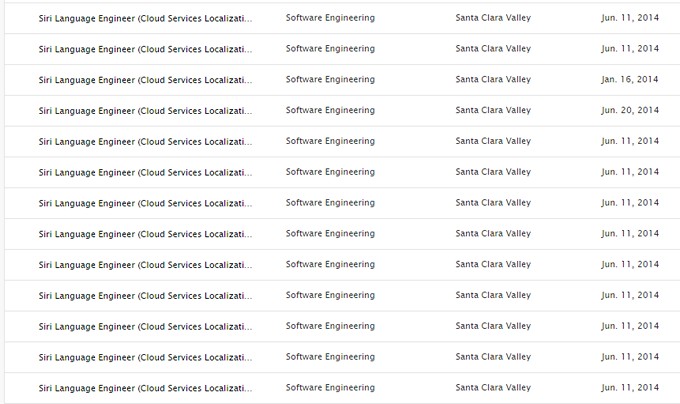Click the Jan. 16, 2014 date

tap(630, 80)
